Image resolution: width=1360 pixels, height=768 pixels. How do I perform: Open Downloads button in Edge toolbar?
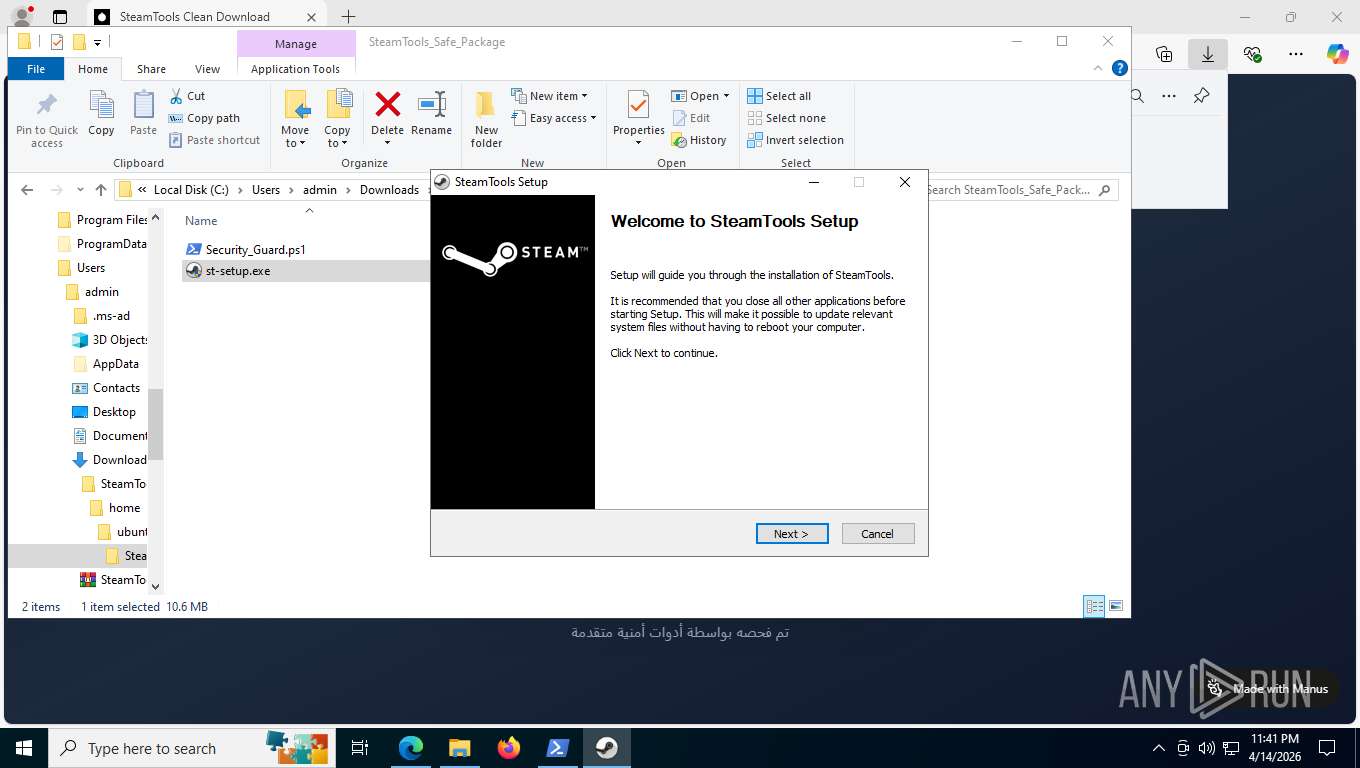click(1208, 54)
